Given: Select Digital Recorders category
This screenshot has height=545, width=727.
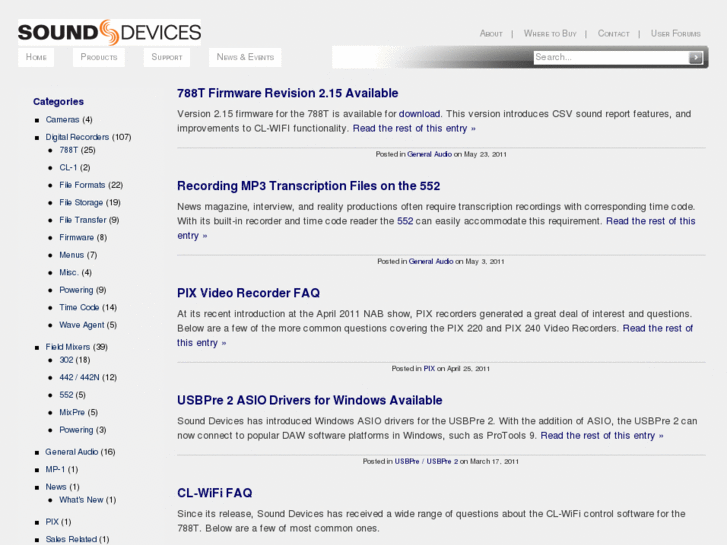Looking at the screenshot, I should point(77,137).
